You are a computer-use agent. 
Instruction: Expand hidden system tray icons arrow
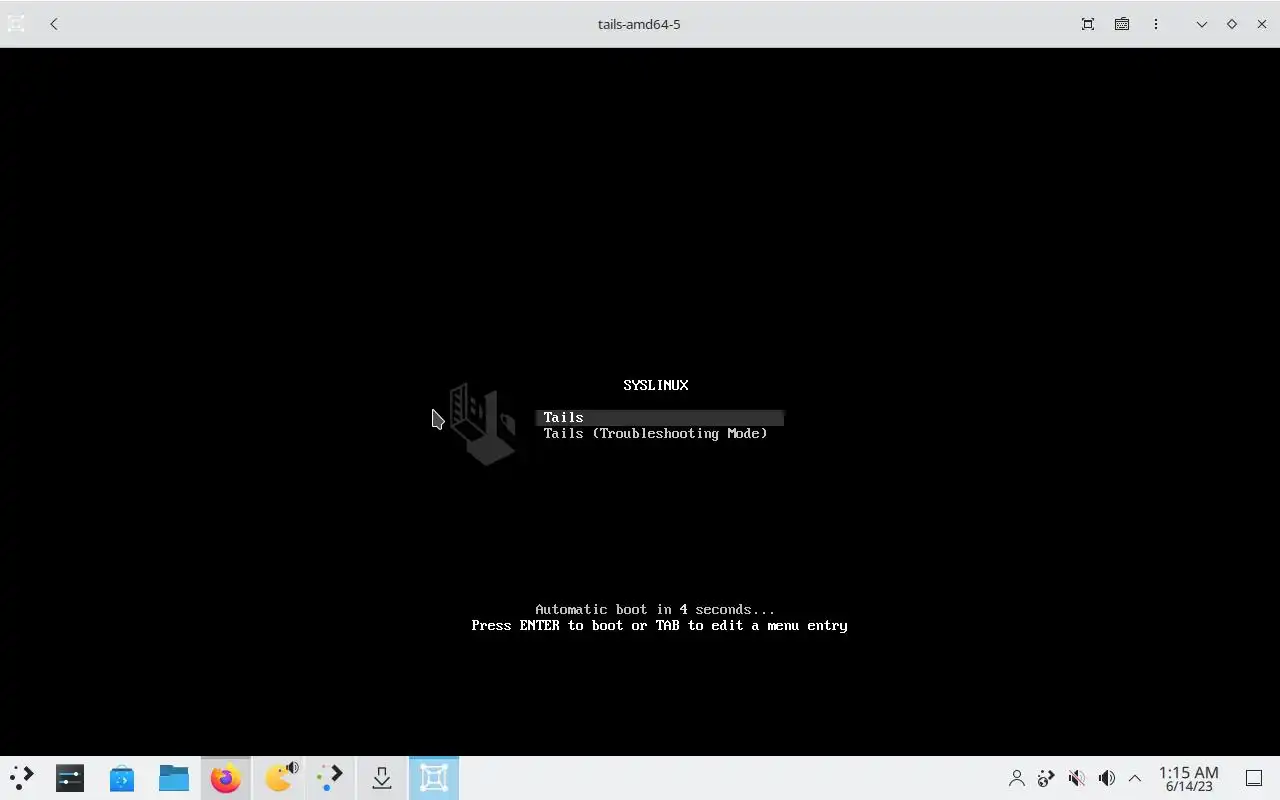point(1135,778)
